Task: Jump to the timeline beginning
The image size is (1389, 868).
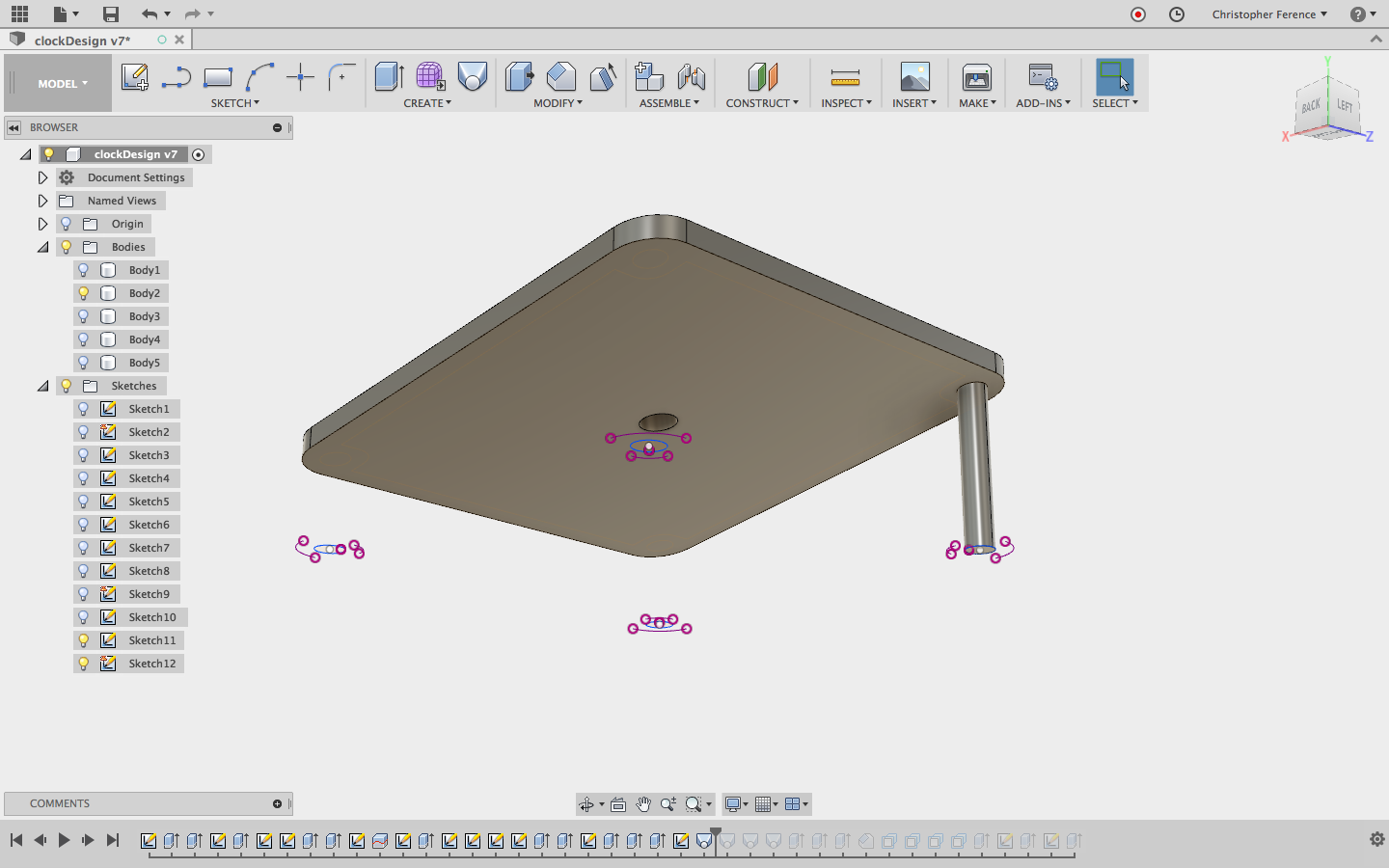Action: (x=16, y=840)
